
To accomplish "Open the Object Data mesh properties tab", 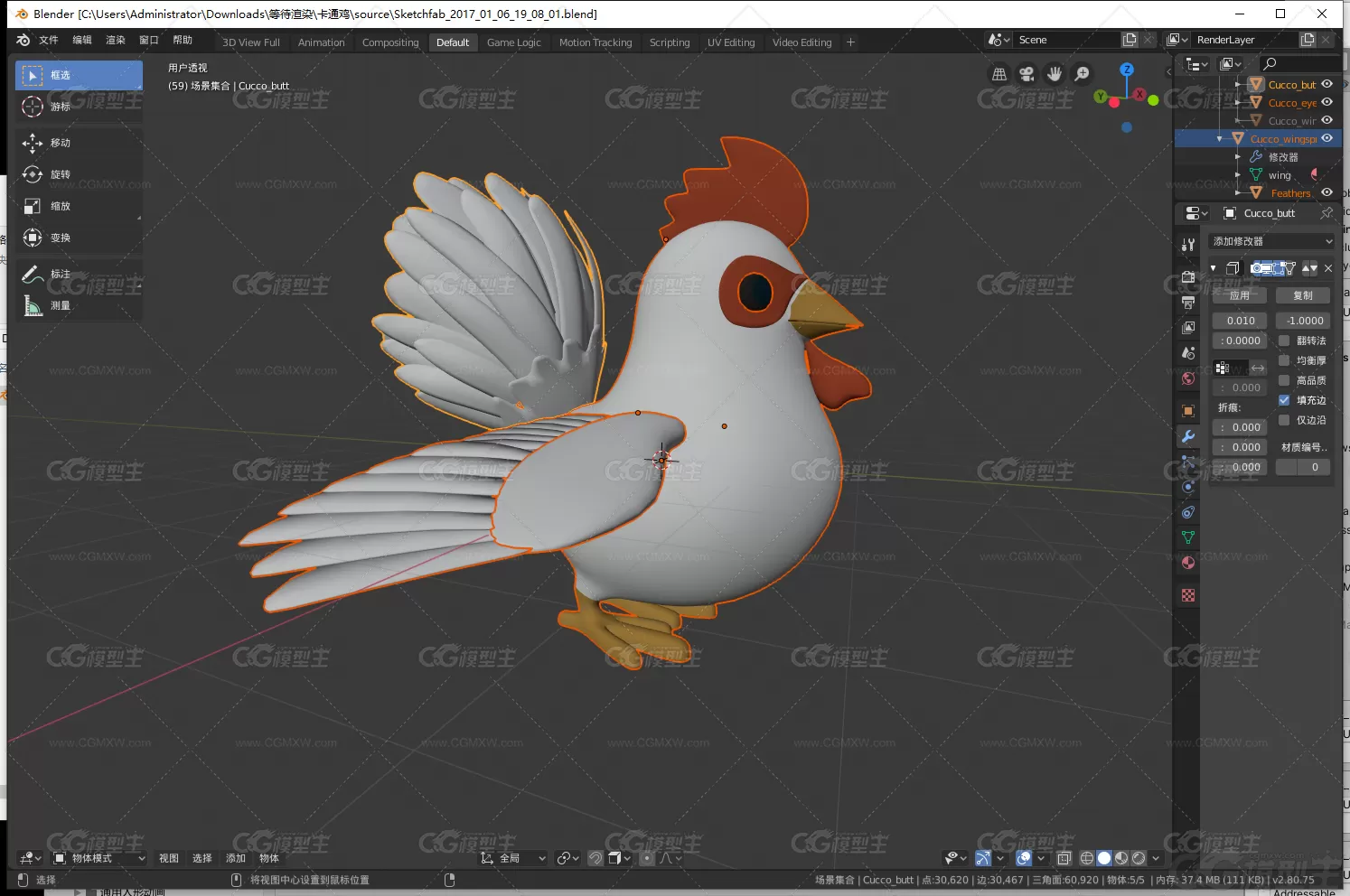I will pyautogui.click(x=1188, y=537).
